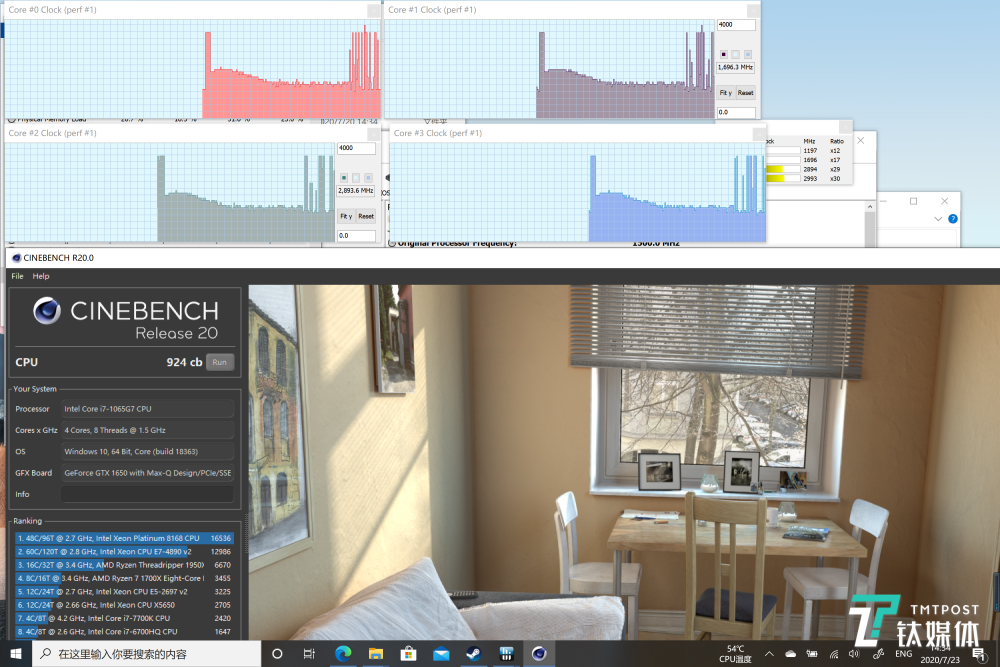
Task: Pick the rightmost blue swatch in Core #2 Clock
Action: pos(368,177)
